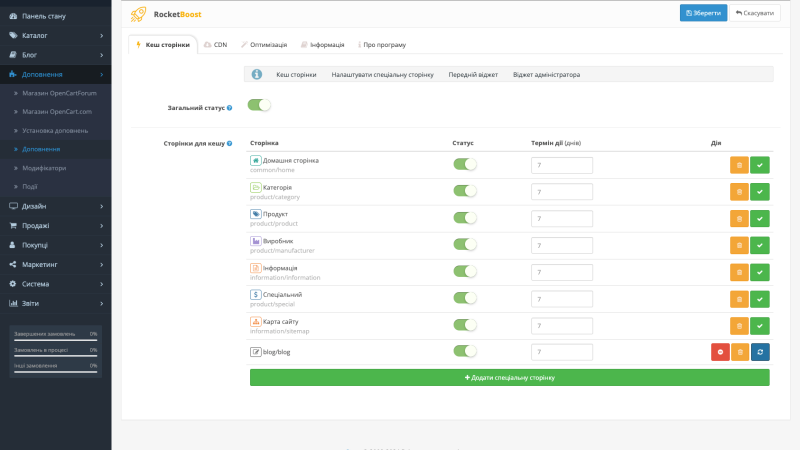Expand the Блог sidebar menu
Viewport: 800px width, 450px height.
click(x=56, y=55)
